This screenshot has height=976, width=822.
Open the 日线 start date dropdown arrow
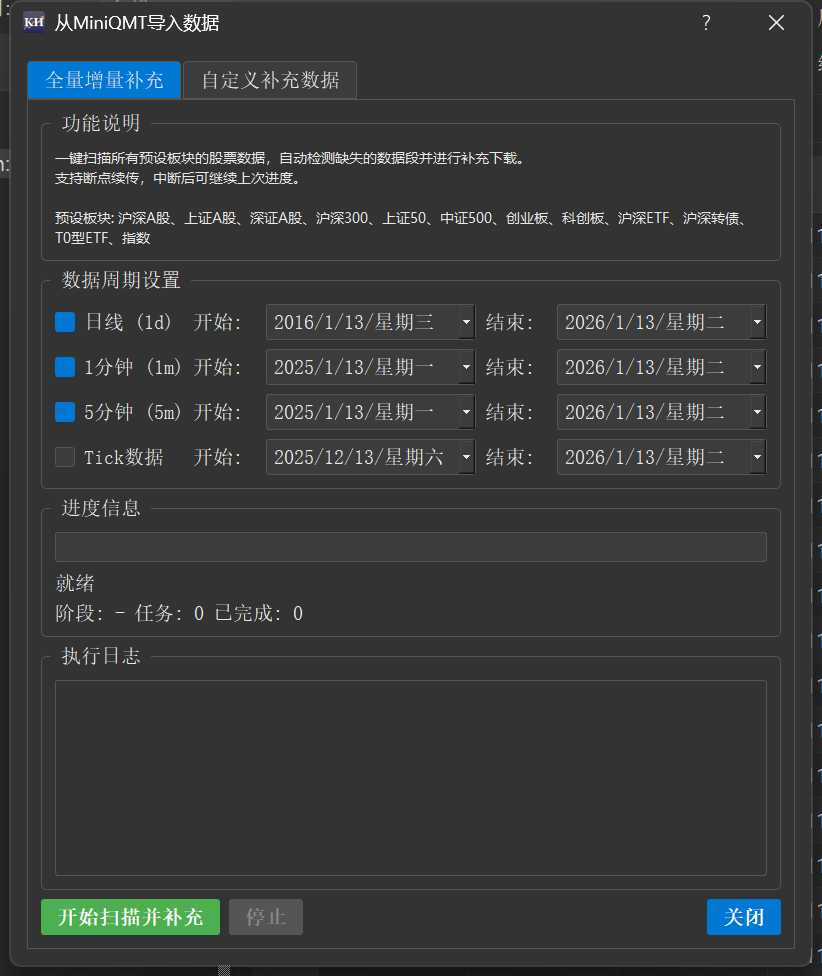tap(466, 322)
